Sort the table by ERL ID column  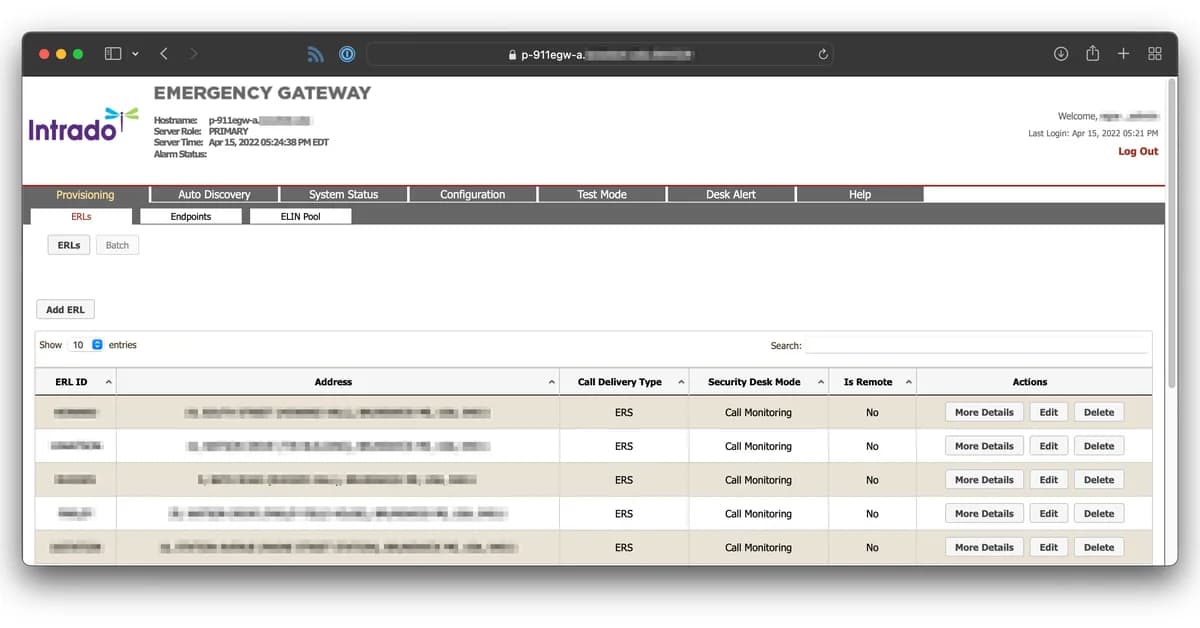76,382
